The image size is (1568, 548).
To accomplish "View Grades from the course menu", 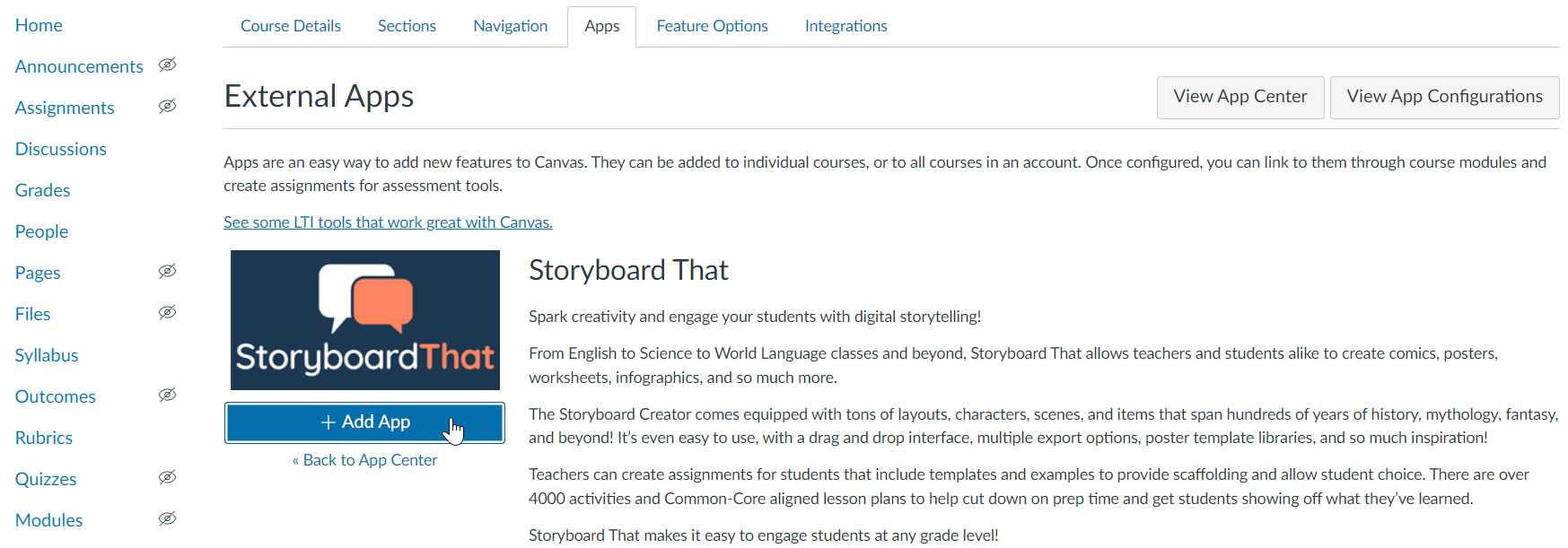I will 42,190.
